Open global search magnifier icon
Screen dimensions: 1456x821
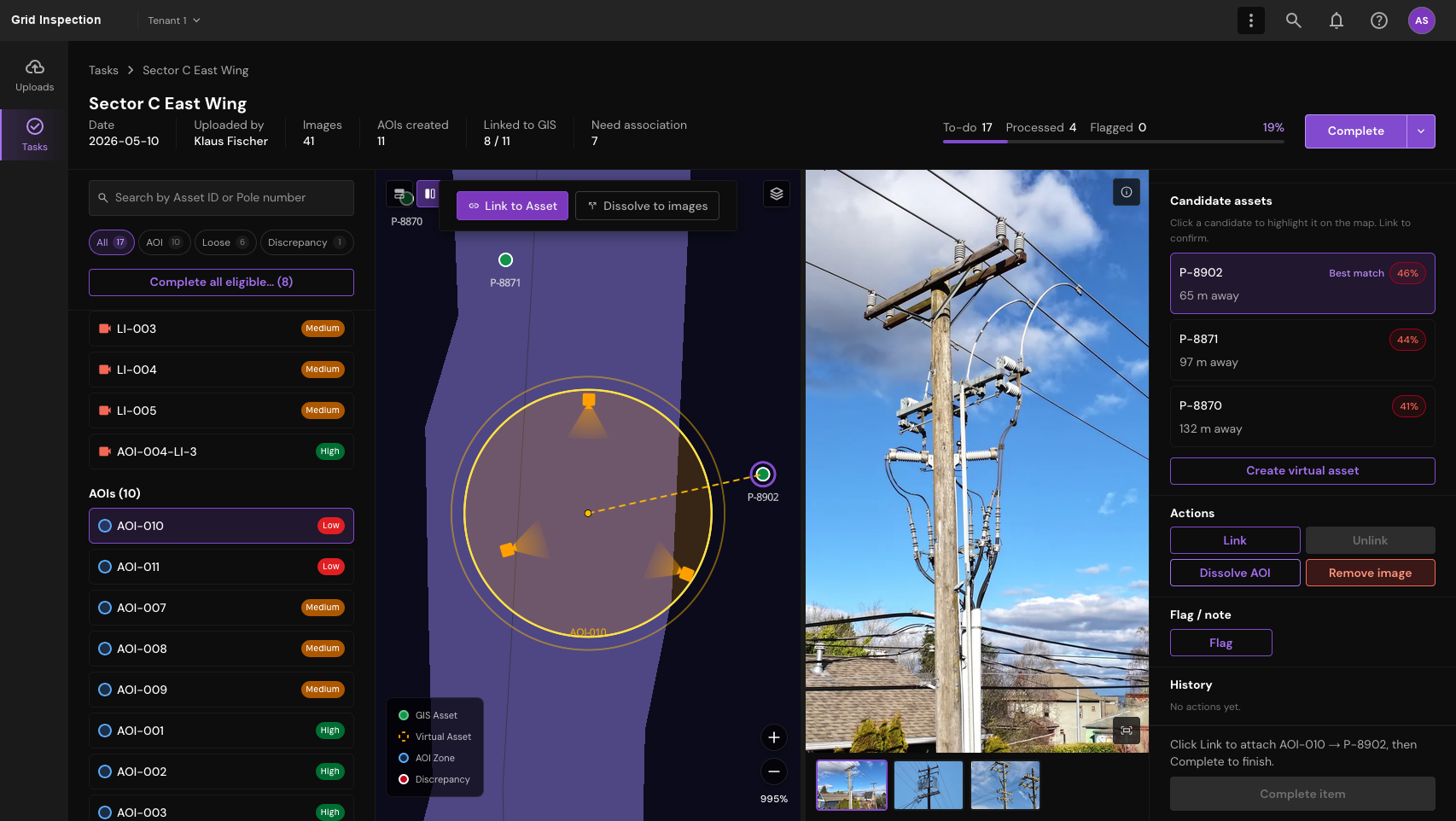[1294, 20]
